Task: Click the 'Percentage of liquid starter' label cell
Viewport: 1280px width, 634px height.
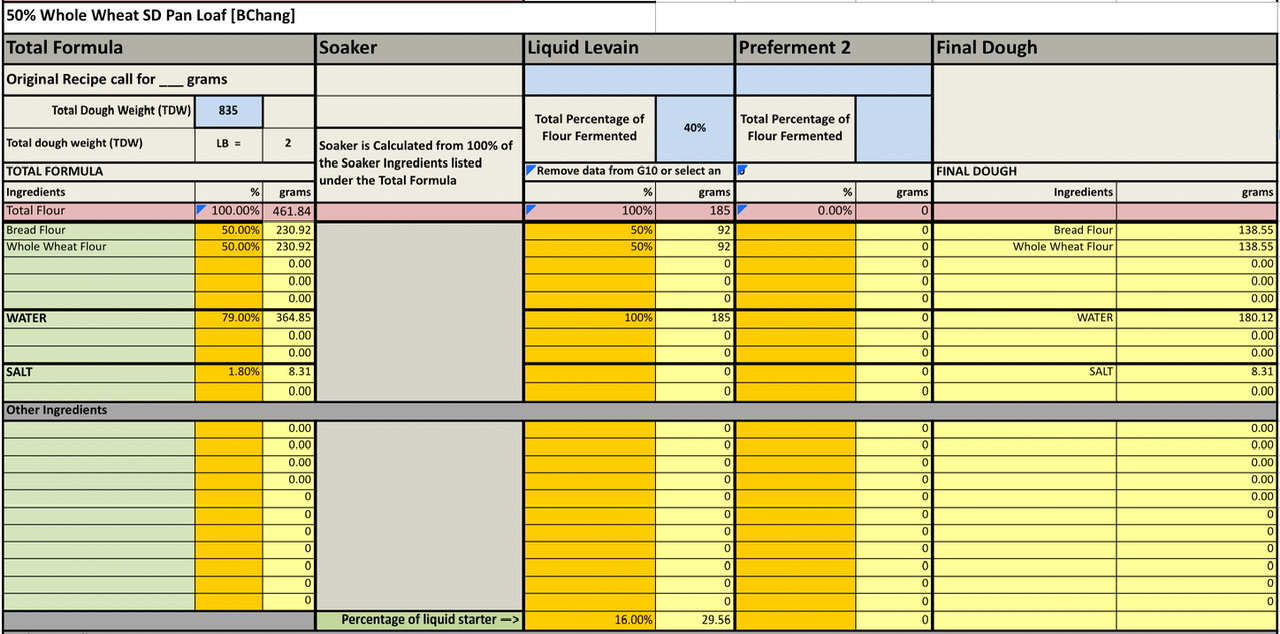Action: coord(419,620)
